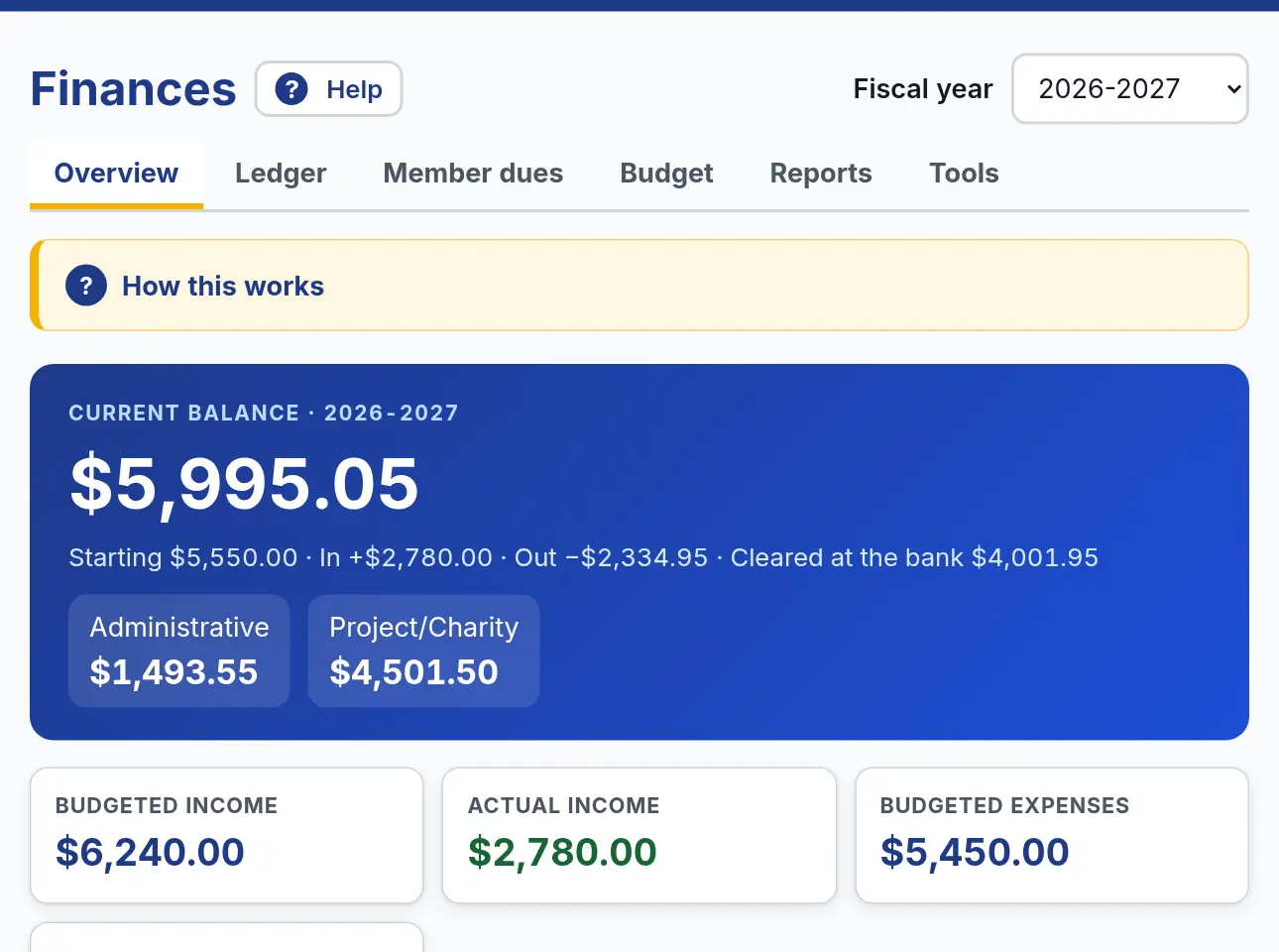Image resolution: width=1279 pixels, height=952 pixels.
Task: Open the Ledger tab
Action: point(281,174)
